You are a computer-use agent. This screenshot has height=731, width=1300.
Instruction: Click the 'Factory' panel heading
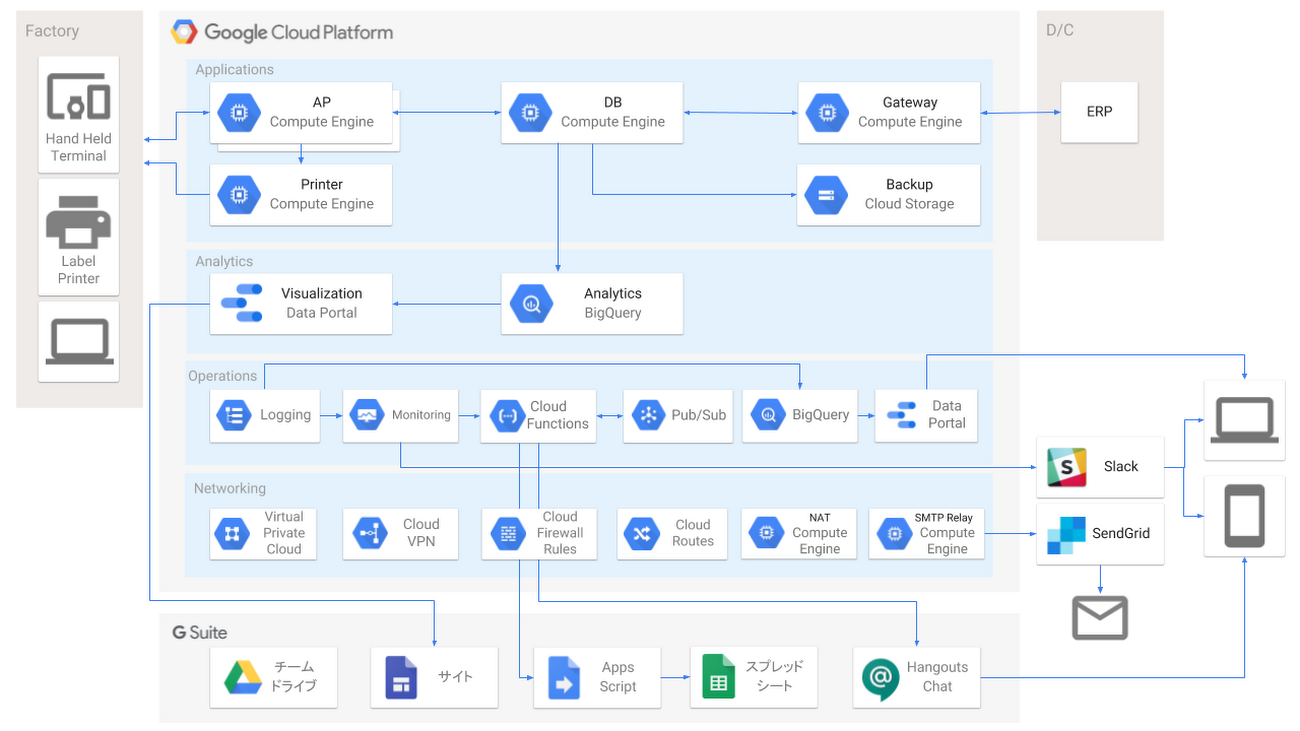click(x=52, y=31)
